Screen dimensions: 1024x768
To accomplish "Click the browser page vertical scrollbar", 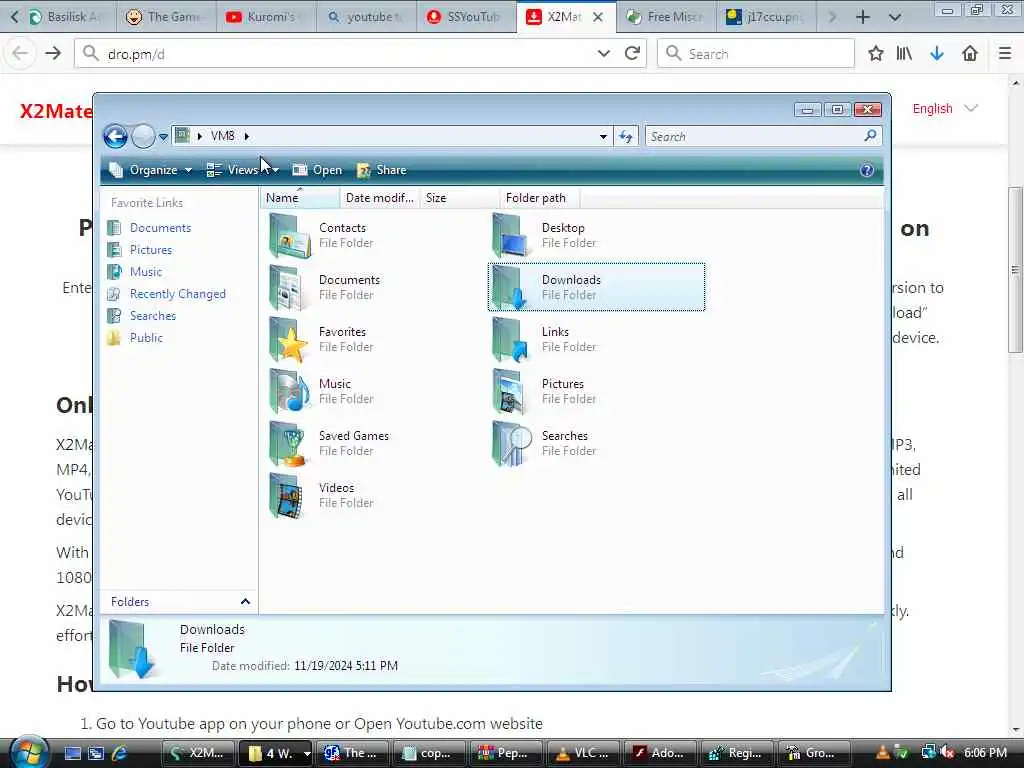I will pyautogui.click(x=1015, y=270).
